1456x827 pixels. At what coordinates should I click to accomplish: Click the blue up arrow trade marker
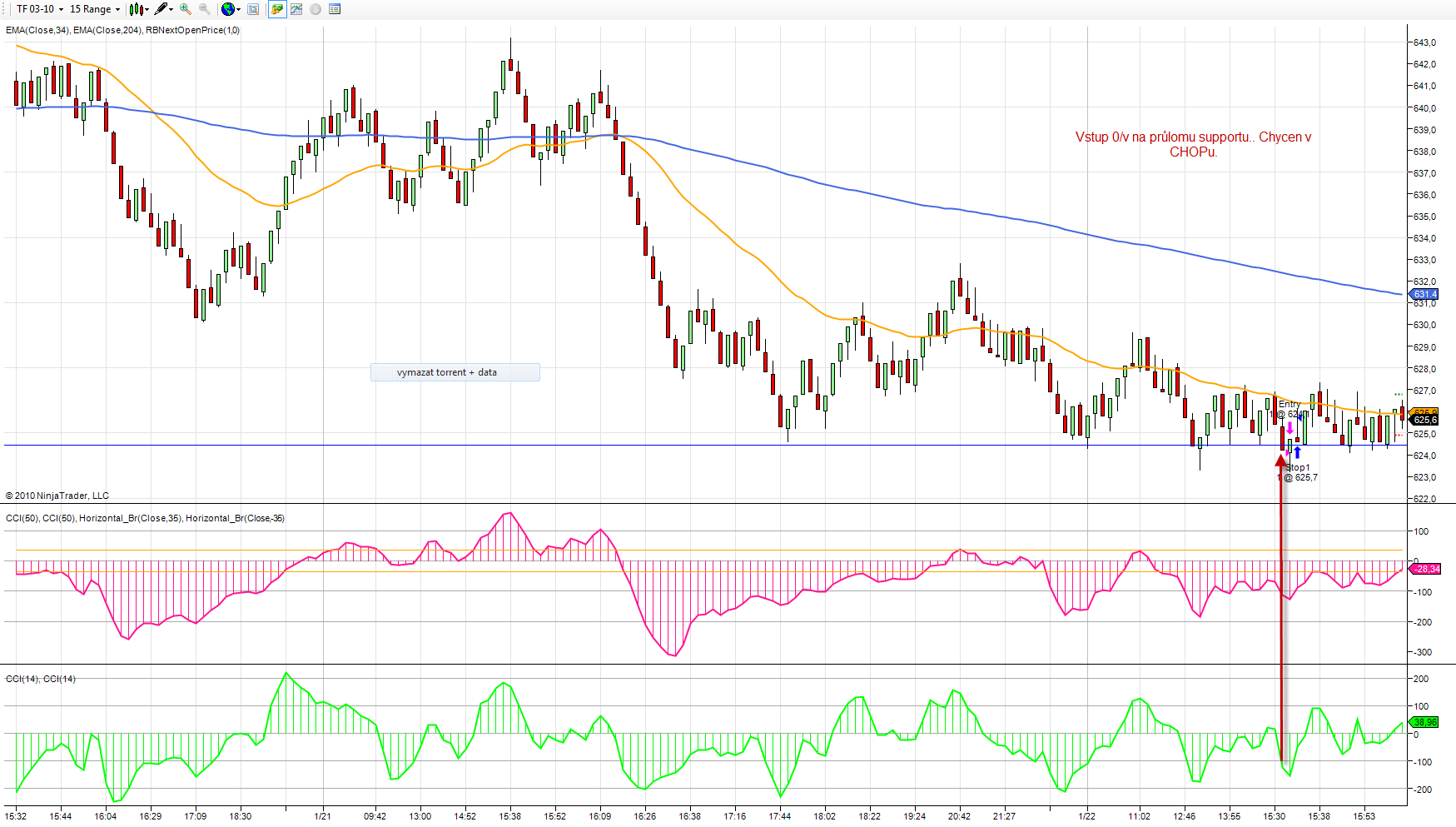(x=1297, y=453)
